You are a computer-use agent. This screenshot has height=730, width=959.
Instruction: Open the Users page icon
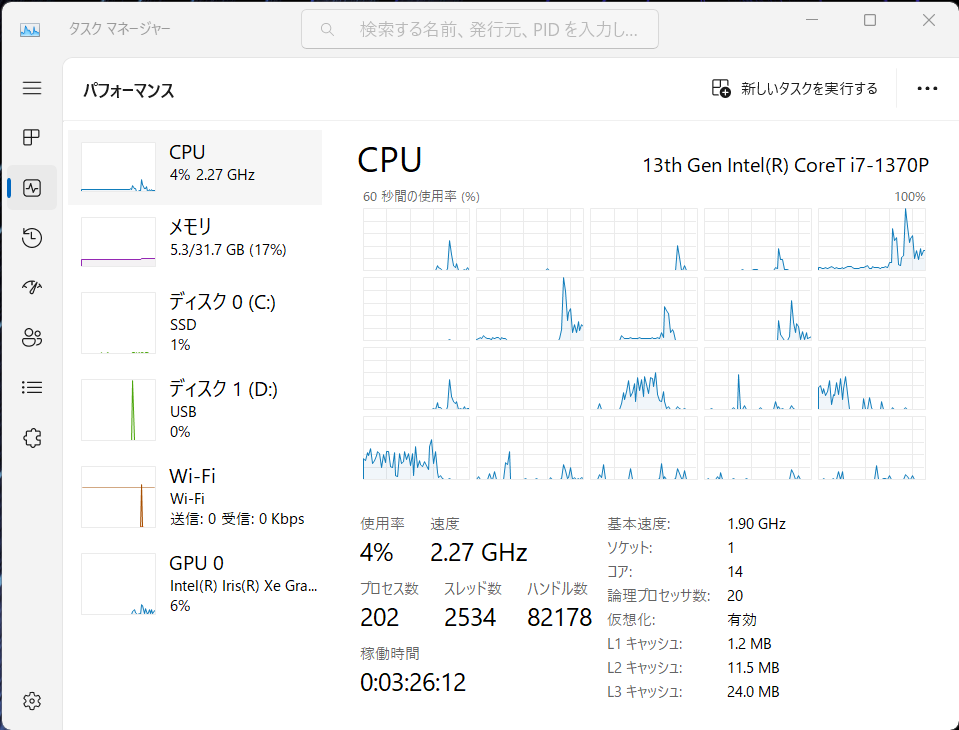32,337
